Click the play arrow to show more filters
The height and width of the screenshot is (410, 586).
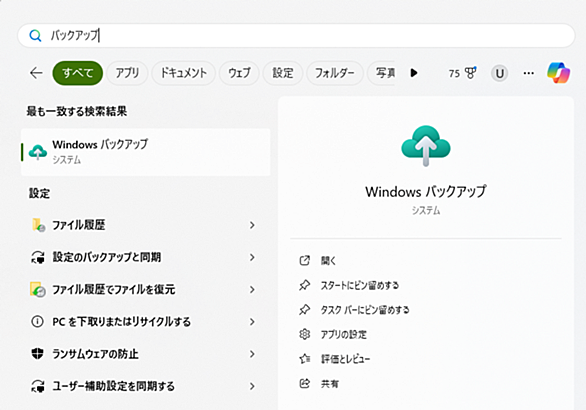click(x=414, y=73)
